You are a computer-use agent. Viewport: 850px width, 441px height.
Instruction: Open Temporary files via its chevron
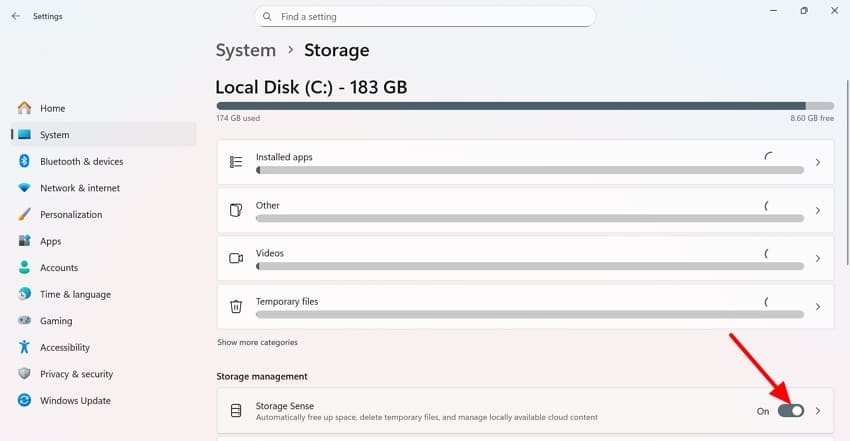[x=817, y=307]
